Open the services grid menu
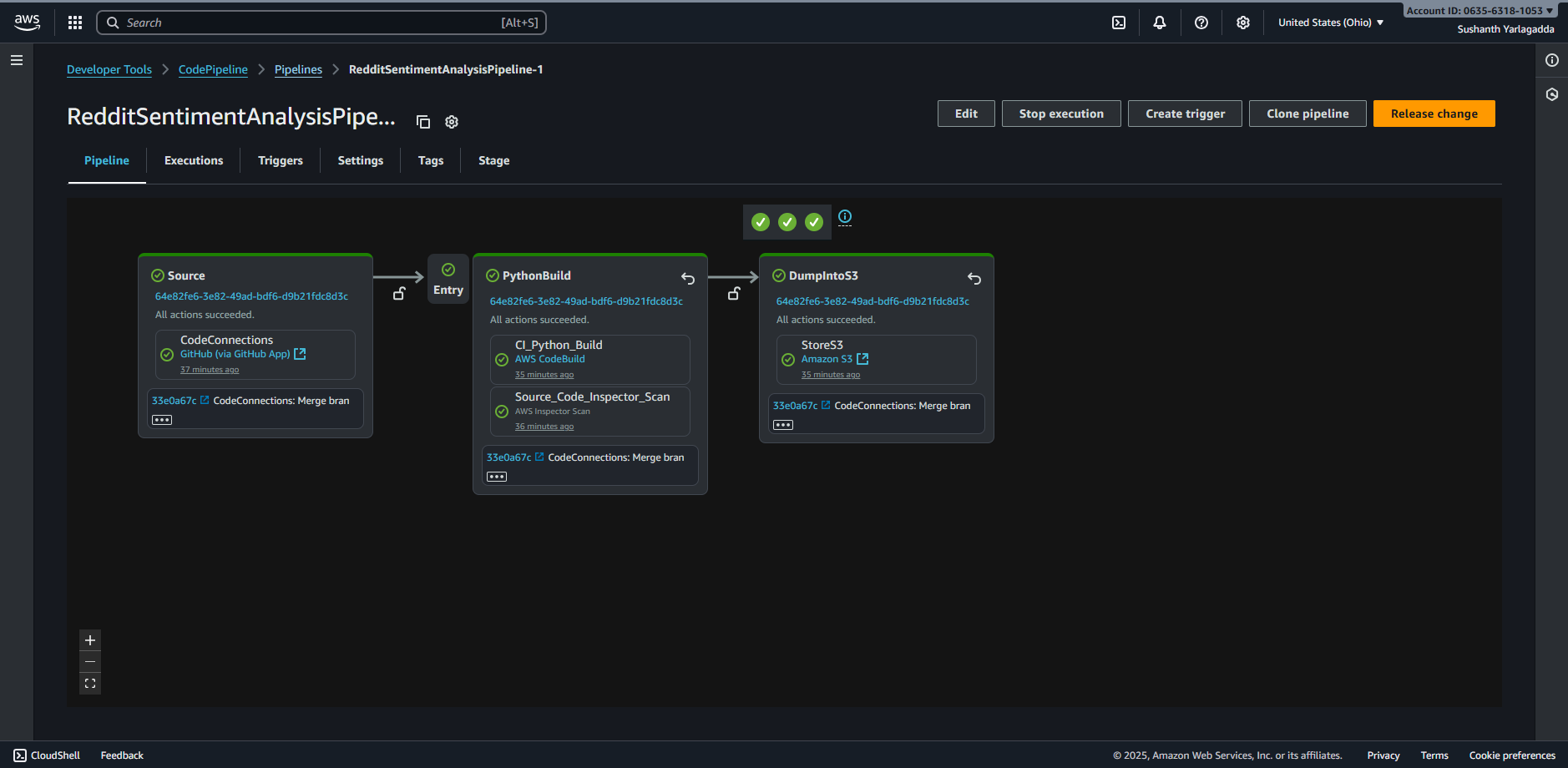 [x=75, y=23]
